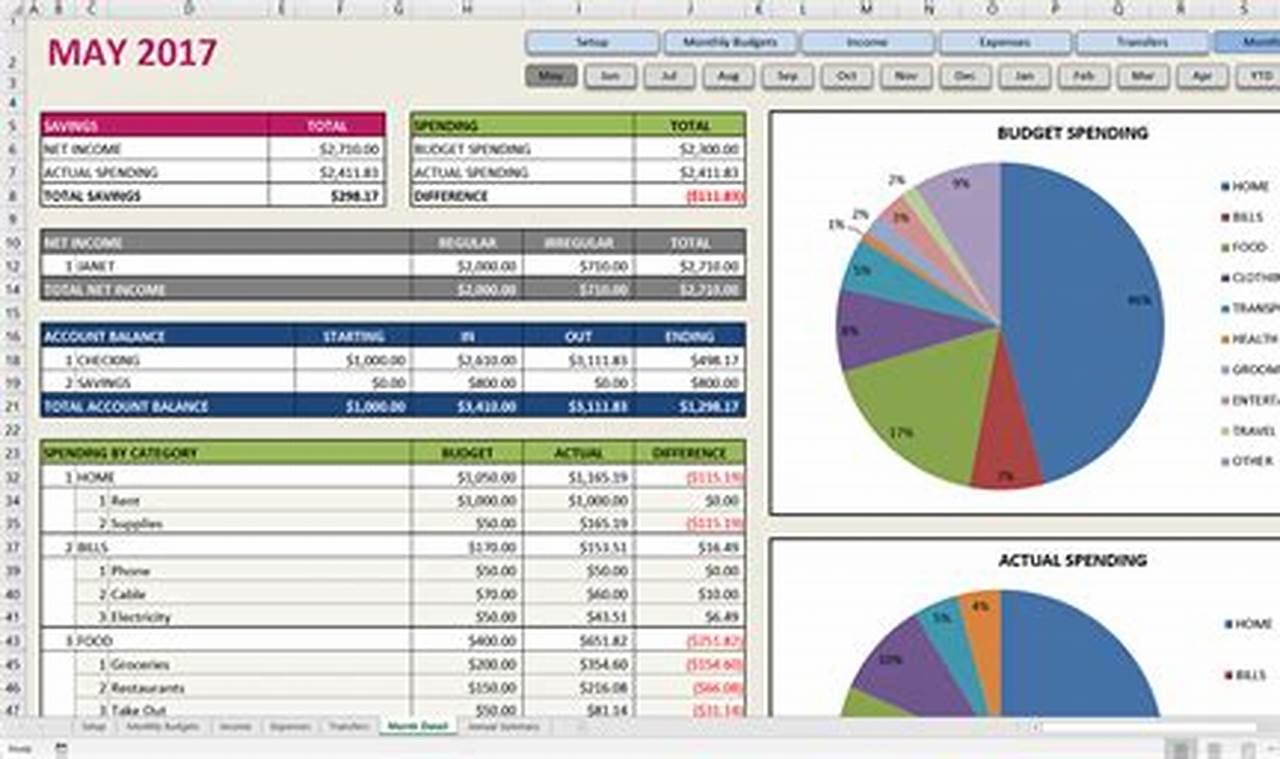Image resolution: width=1280 pixels, height=759 pixels.
Task: Switch to the Transfers sheet tab
Action: (348, 727)
